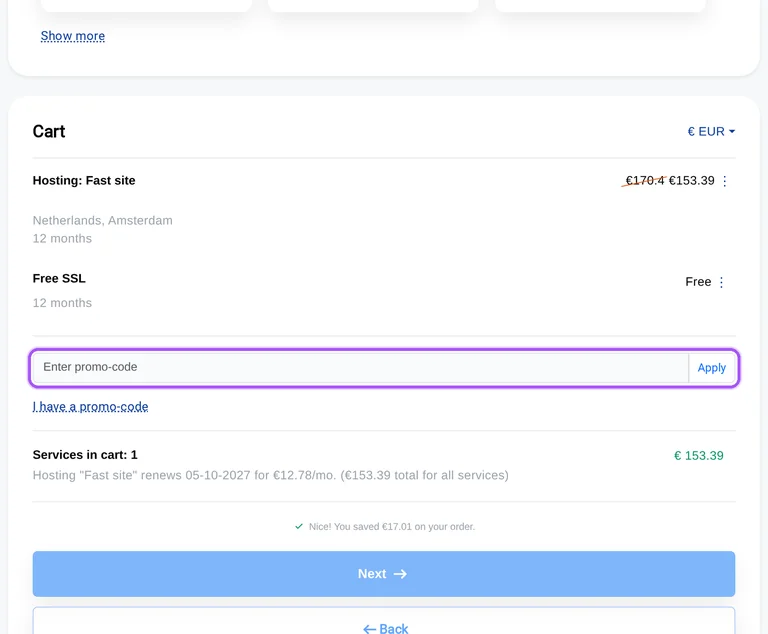This screenshot has width=768, height=634.
Task: Apply the promo code
Action: coord(712,368)
